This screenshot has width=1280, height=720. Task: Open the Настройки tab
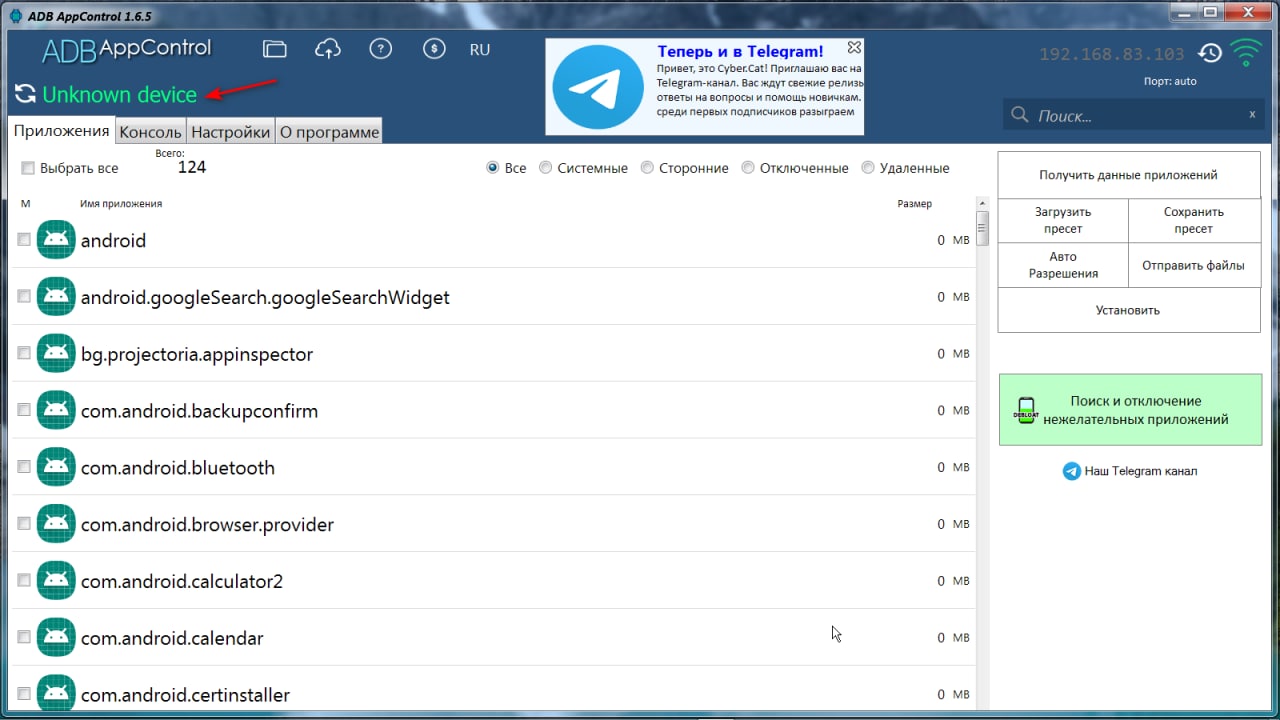point(230,132)
